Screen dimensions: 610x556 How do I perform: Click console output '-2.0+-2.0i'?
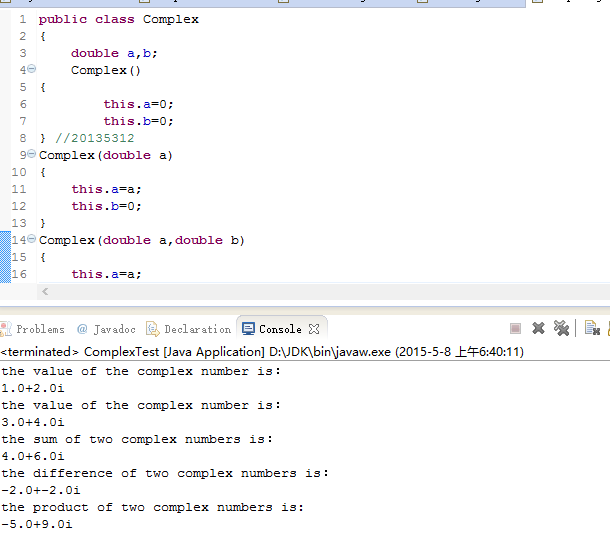point(41,490)
